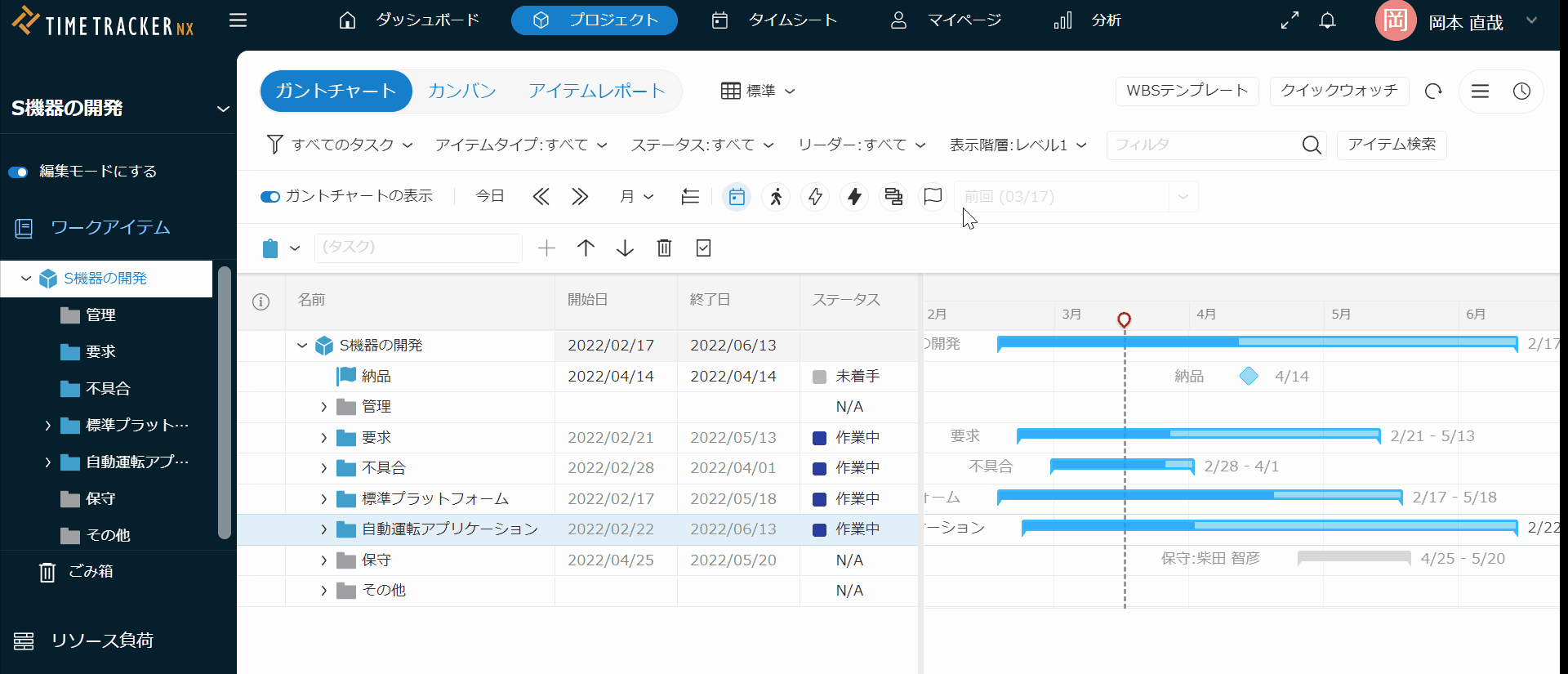
Task: Click the today marker on the timeline
Action: 1124,319
